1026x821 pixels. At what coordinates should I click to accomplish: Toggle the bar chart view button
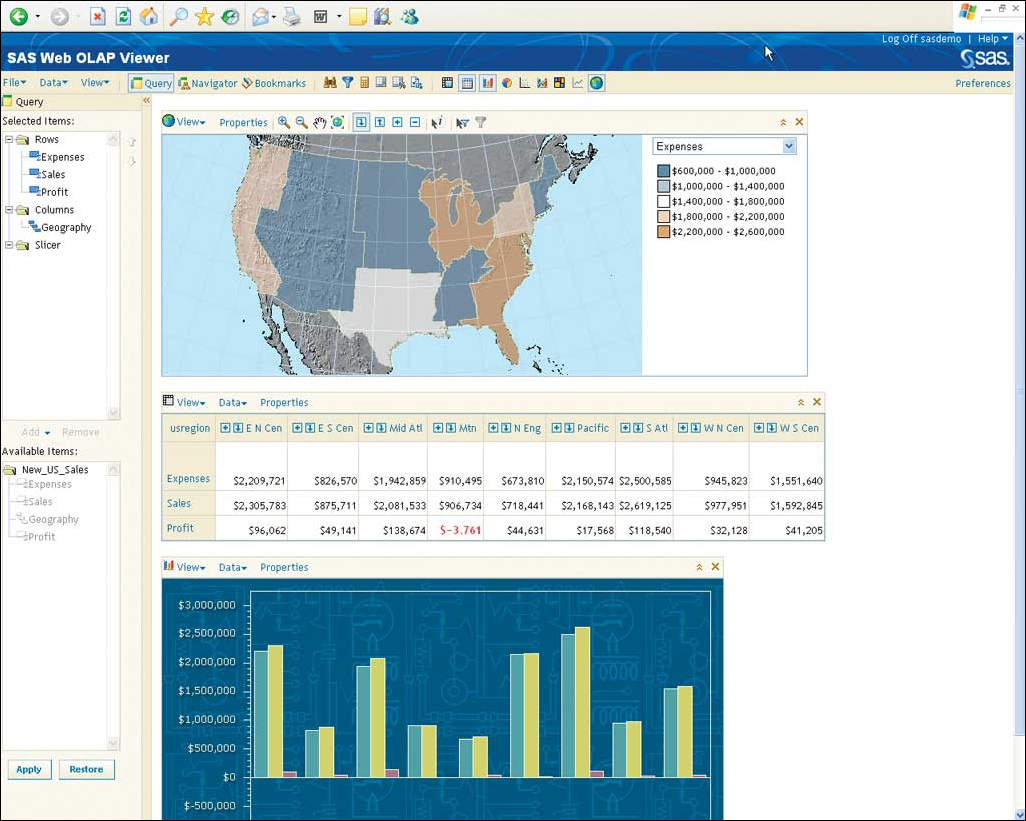(487, 83)
